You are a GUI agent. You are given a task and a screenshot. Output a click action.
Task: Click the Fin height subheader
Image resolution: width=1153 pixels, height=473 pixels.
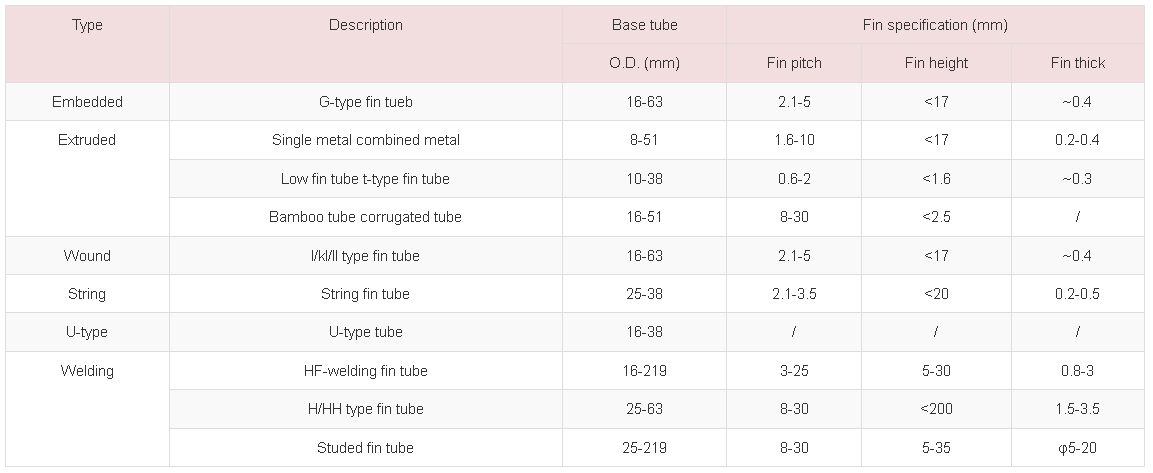[936, 63]
